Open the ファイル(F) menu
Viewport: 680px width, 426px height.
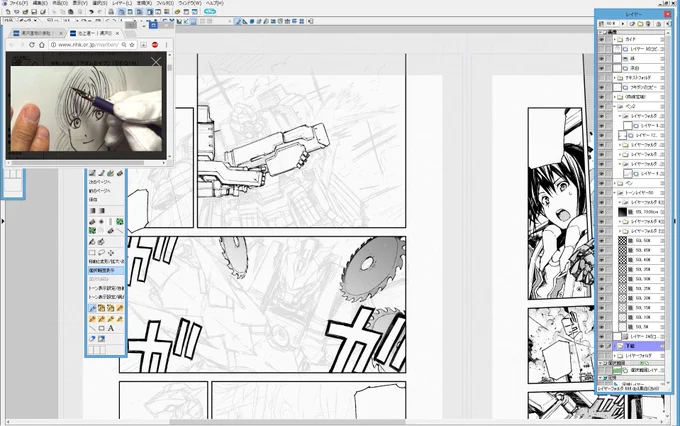pyautogui.click(x=18, y=3)
